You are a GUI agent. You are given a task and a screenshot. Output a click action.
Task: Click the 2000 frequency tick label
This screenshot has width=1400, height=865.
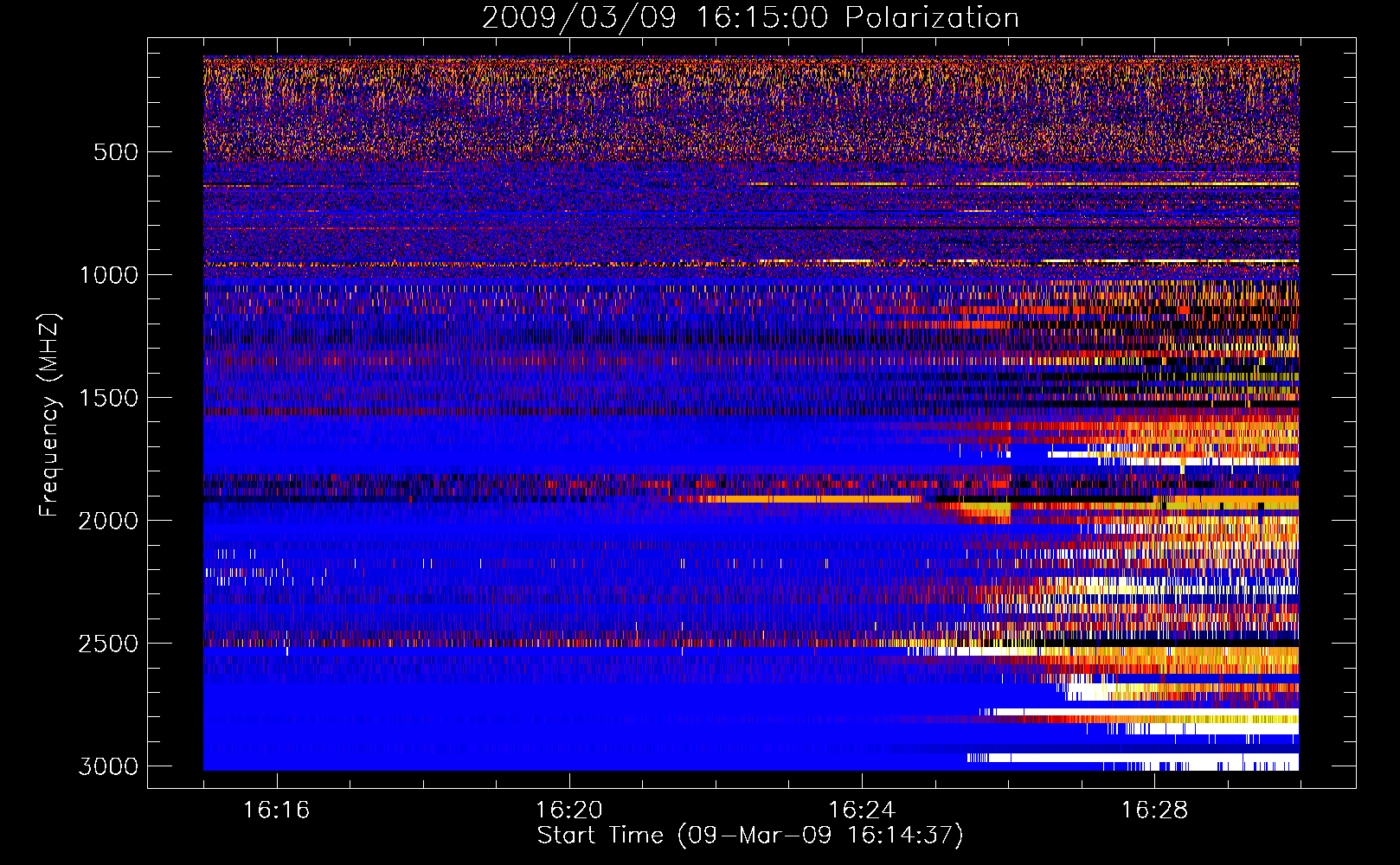(x=108, y=521)
